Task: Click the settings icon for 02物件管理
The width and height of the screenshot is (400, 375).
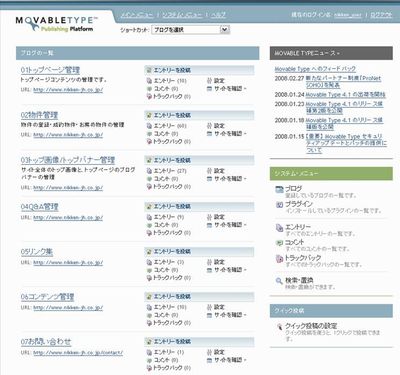Action: point(209,126)
